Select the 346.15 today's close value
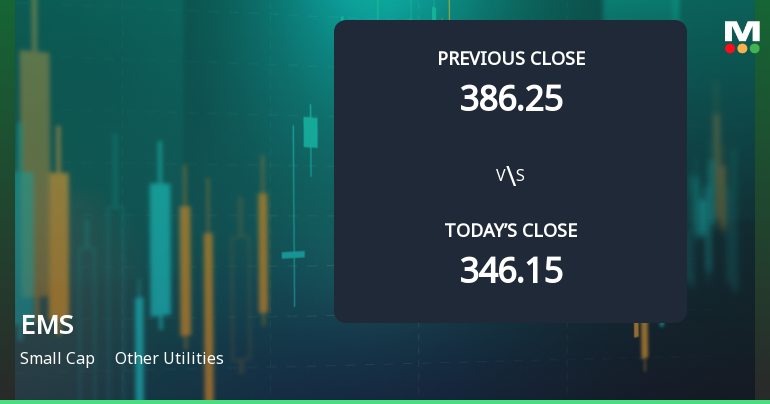Image resolution: width=770 pixels, height=404 pixels. (x=511, y=270)
